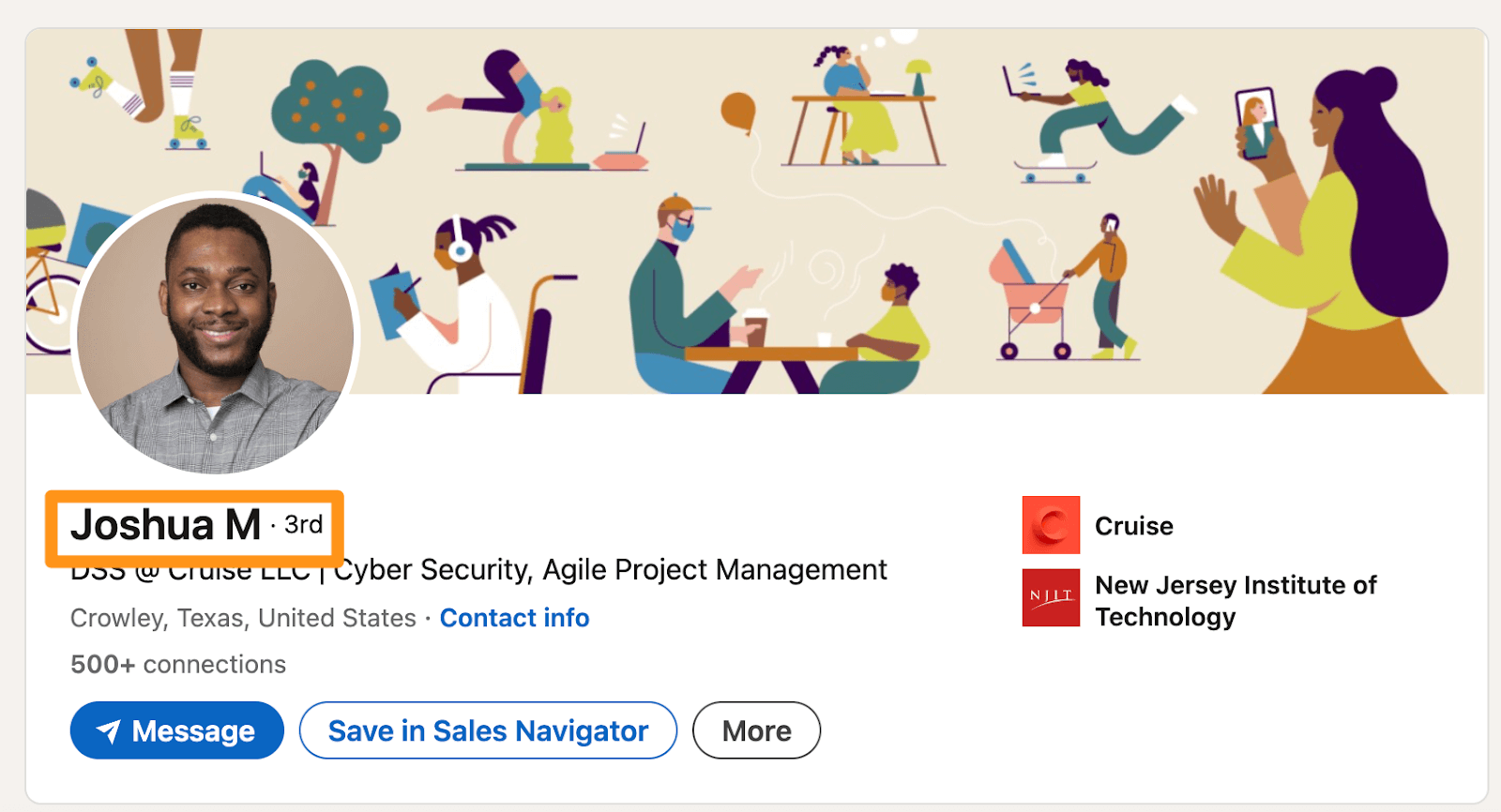The image size is (1501, 812).
Task: Click the orange balloon in the banner
Action: pos(737,111)
